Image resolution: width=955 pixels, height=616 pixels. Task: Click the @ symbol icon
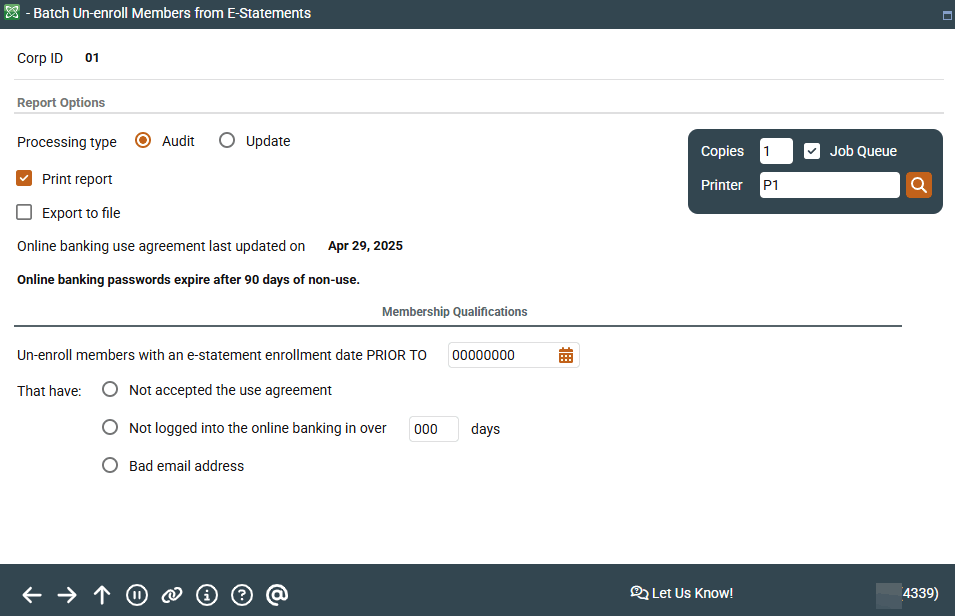278,595
